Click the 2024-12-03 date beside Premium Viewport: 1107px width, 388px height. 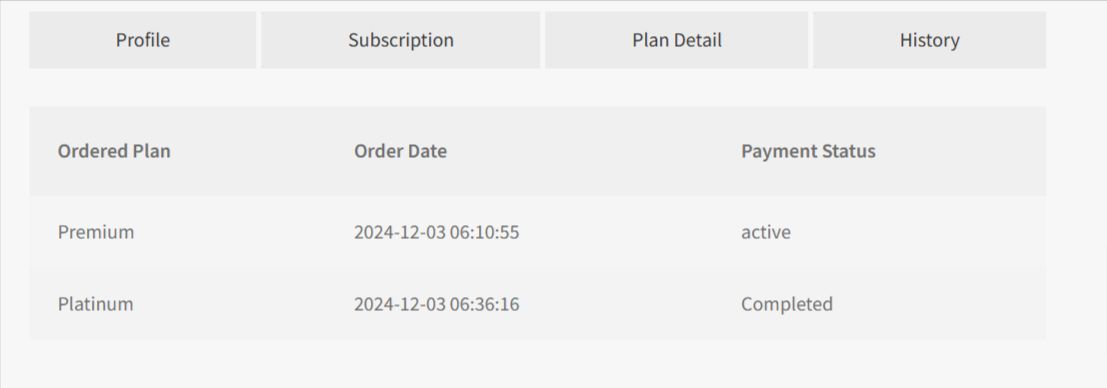click(x=400, y=232)
